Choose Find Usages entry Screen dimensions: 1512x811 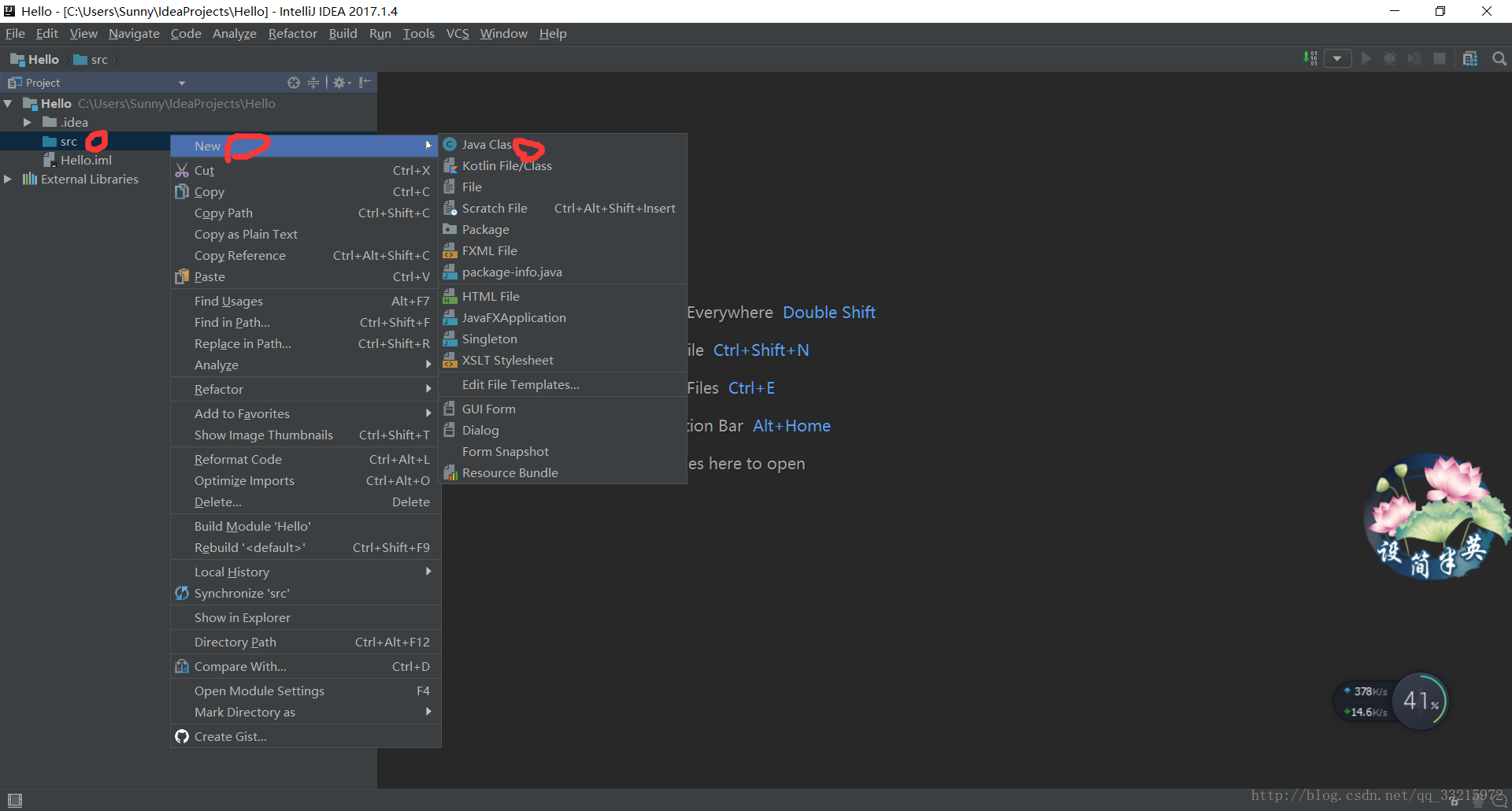click(x=306, y=302)
